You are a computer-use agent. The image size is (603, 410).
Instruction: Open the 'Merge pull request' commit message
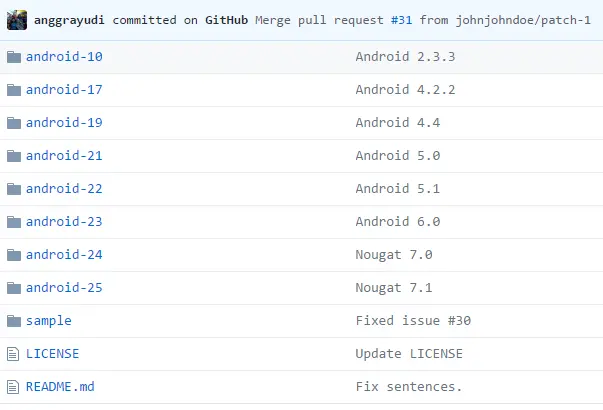coord(319,20)
